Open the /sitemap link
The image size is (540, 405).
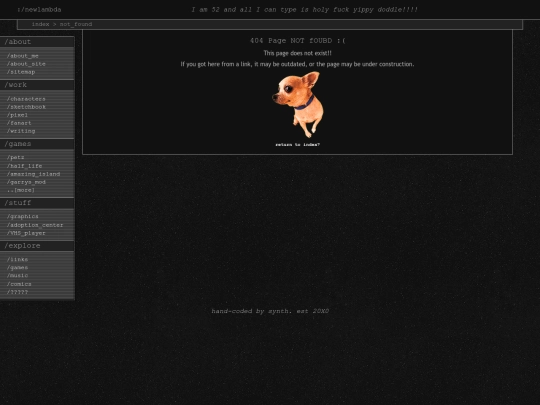(x=21, y=72)
